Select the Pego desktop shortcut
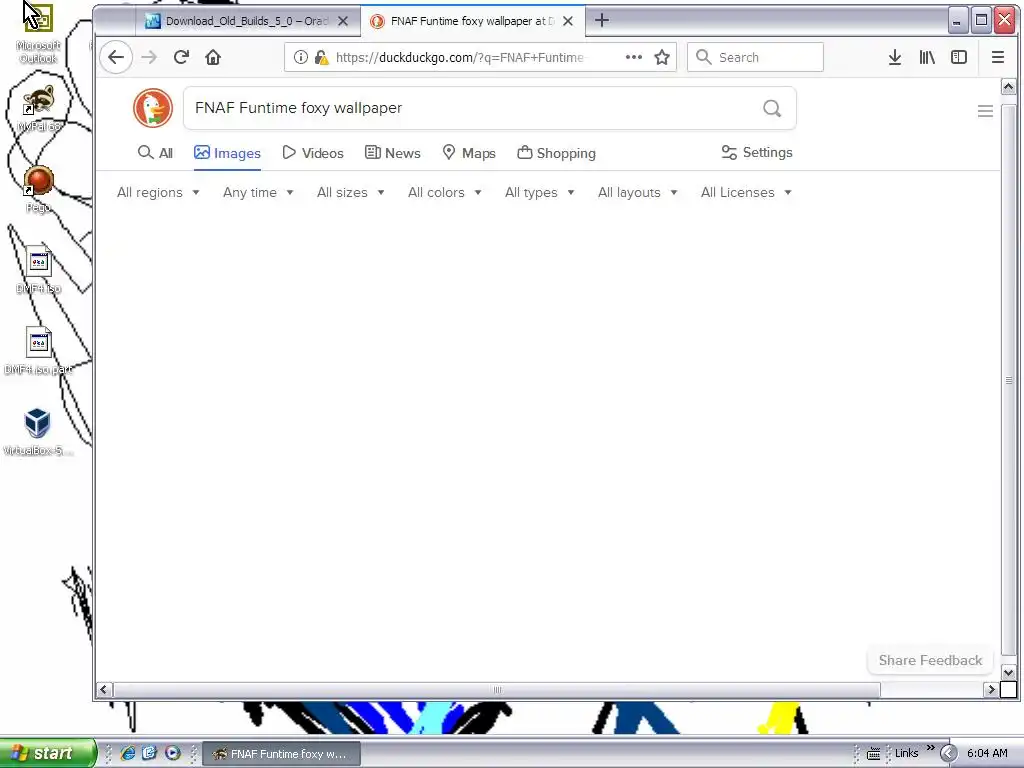1024x768 pixels. pos(39,189)
